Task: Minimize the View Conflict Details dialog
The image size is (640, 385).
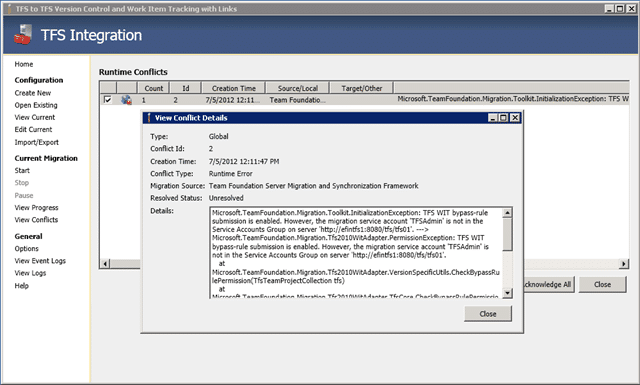Action: pos(493,118)
